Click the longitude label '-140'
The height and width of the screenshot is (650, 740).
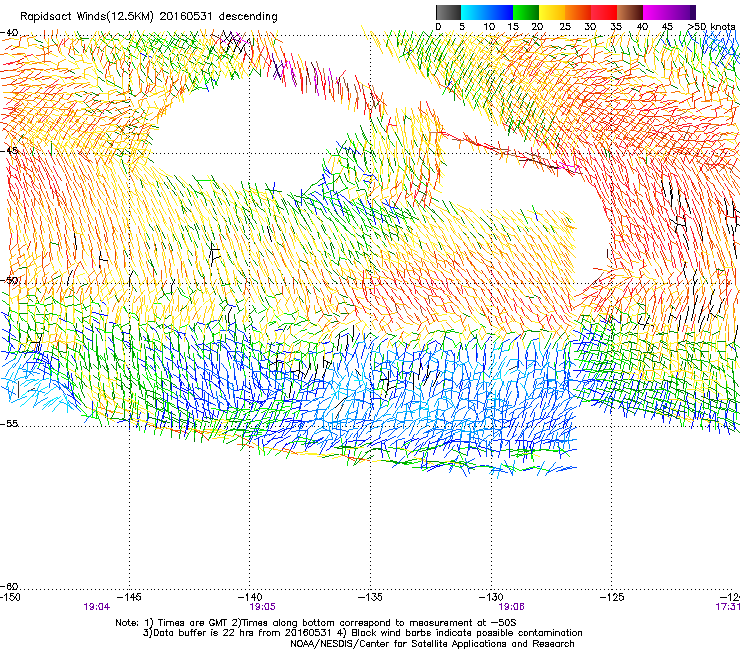pos(249,597)
